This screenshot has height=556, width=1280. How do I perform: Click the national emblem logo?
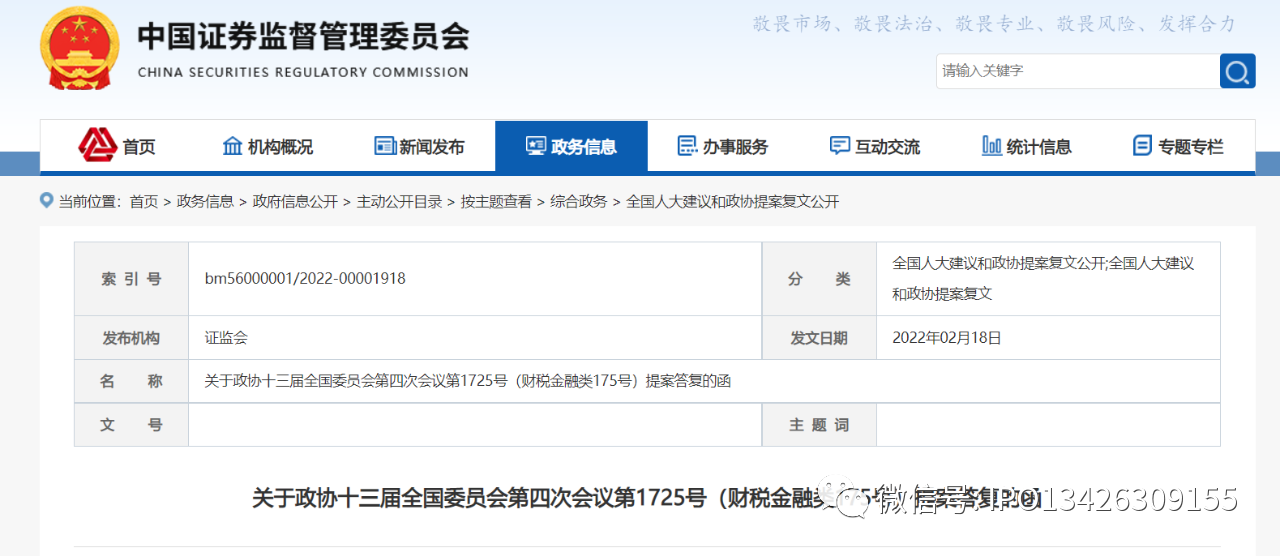pos(79,49)
